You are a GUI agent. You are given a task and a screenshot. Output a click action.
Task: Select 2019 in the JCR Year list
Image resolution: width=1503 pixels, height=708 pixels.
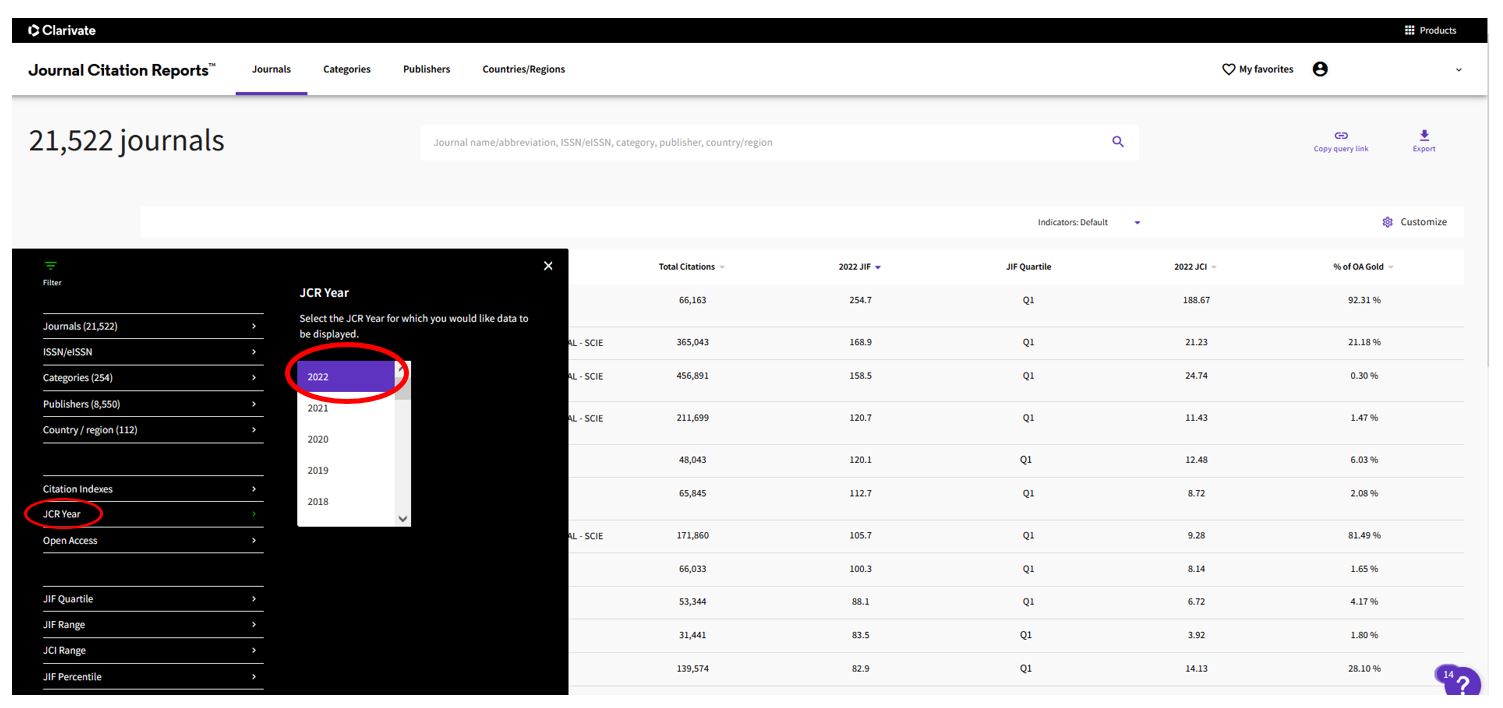coord(346,470)
